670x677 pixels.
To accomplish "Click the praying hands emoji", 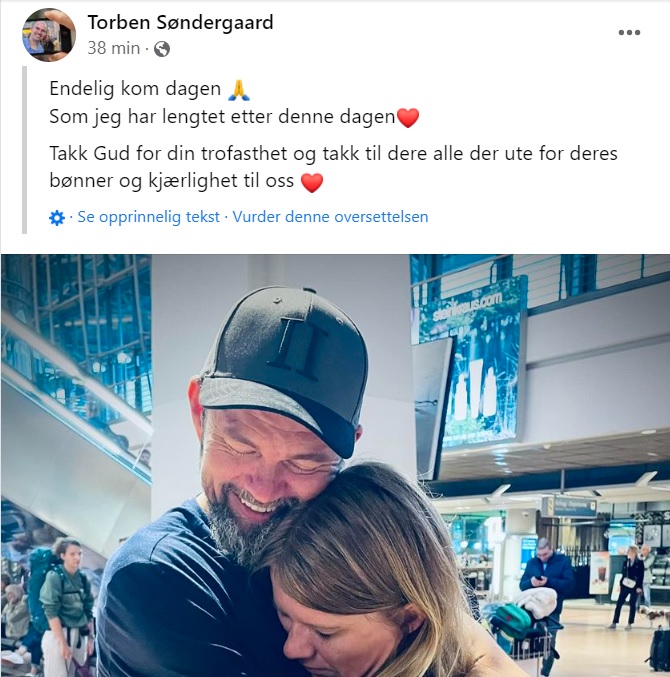I will 239,90.
